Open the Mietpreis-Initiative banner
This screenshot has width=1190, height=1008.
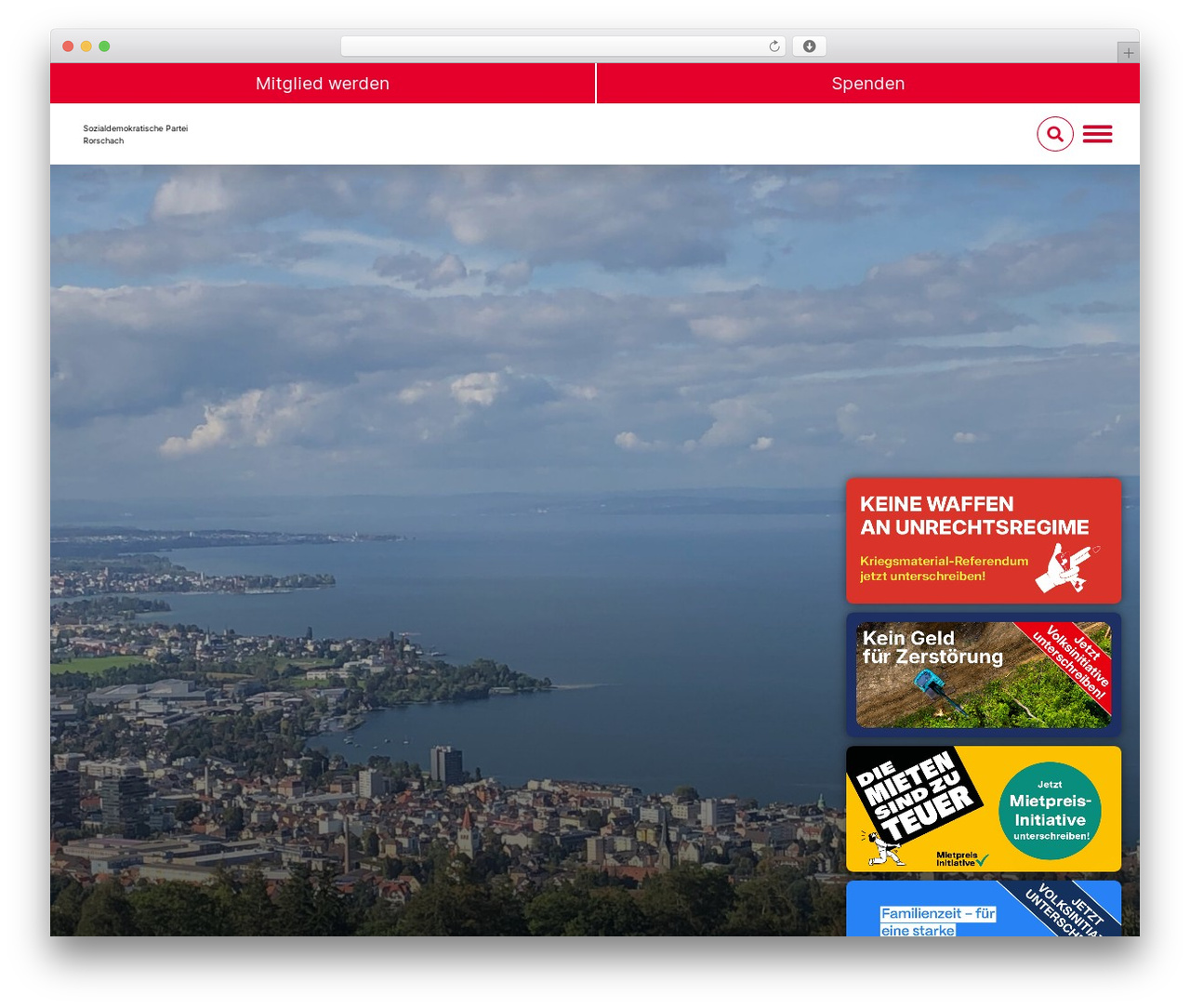(984, 809)
